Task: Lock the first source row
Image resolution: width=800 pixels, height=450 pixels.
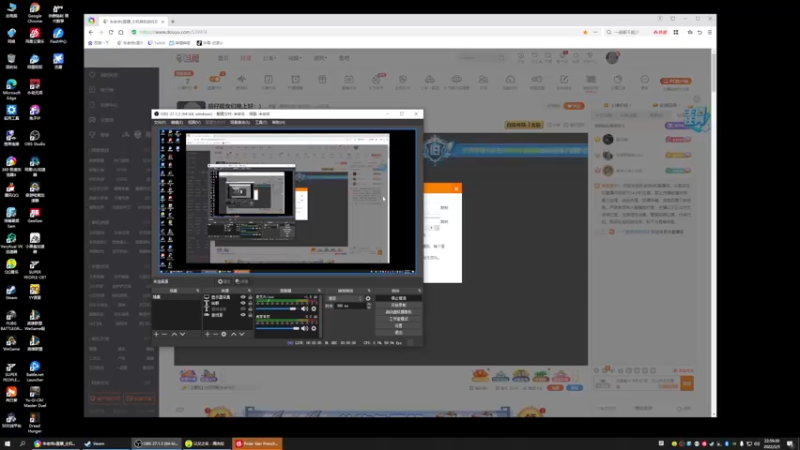Action: [x=250, y=297]
